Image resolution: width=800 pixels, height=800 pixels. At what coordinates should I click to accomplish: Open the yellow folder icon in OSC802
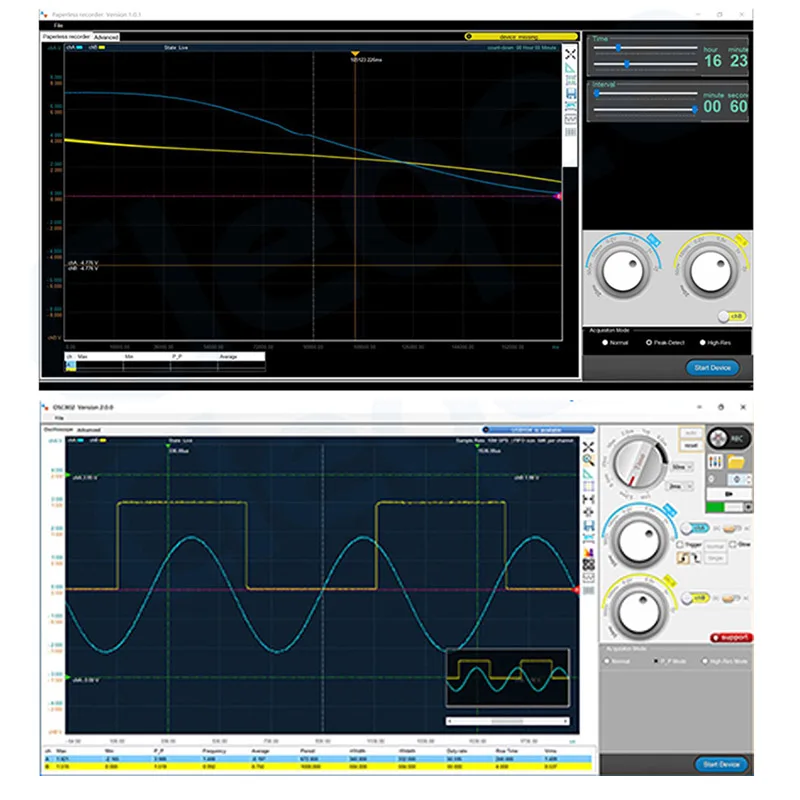736,462
